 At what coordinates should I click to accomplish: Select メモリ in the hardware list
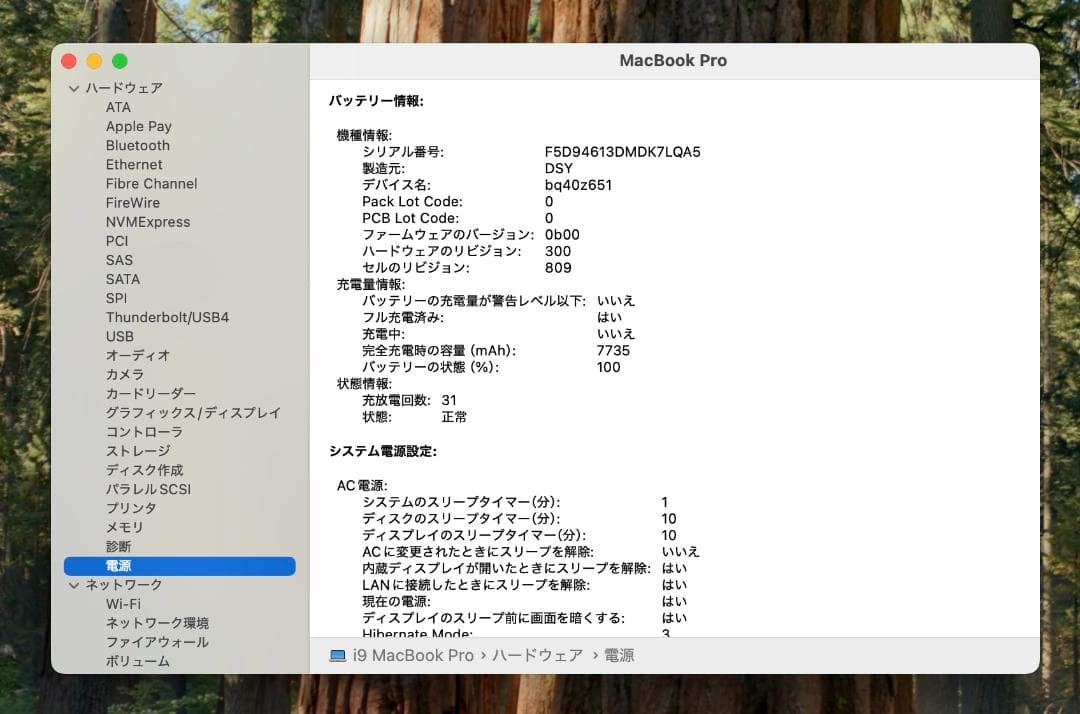(x=125, y=527)
